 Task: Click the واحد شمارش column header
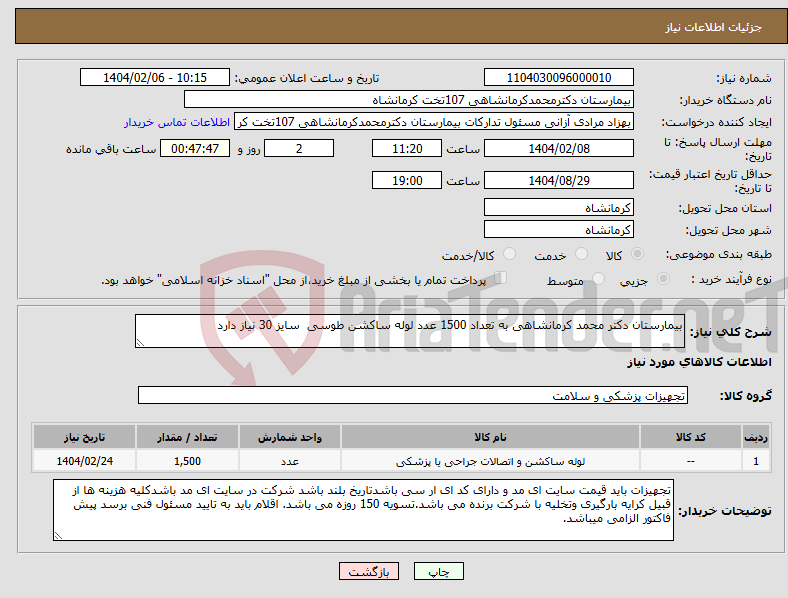(x=290, y=437)
